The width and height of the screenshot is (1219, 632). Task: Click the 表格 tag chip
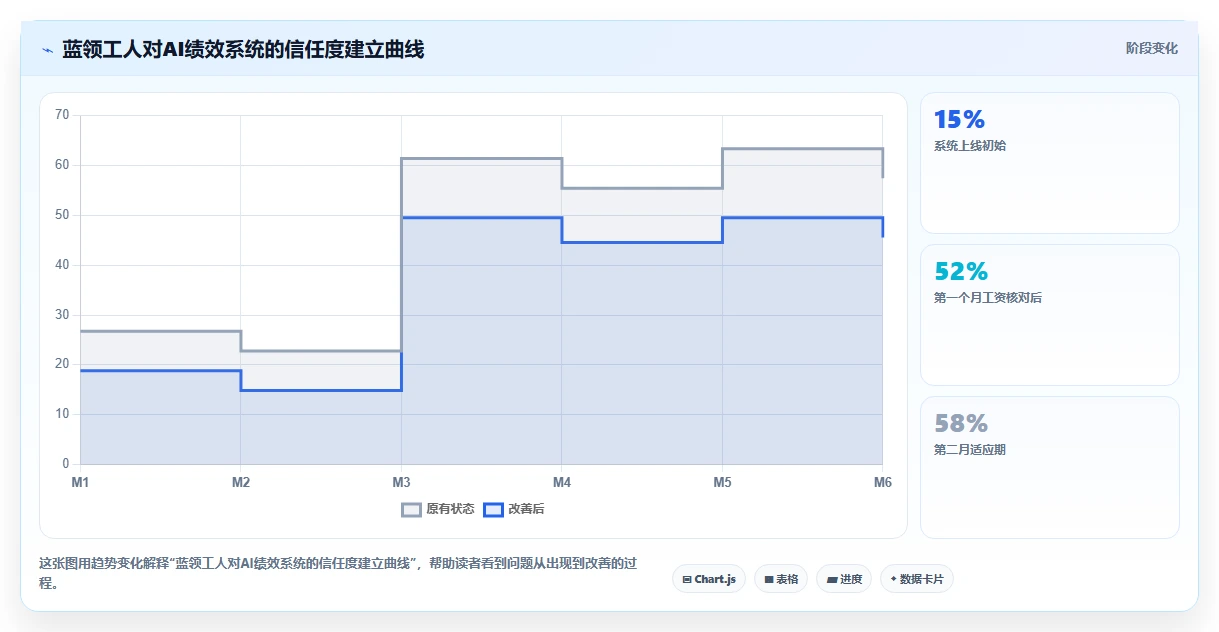(x=781, y=579)
